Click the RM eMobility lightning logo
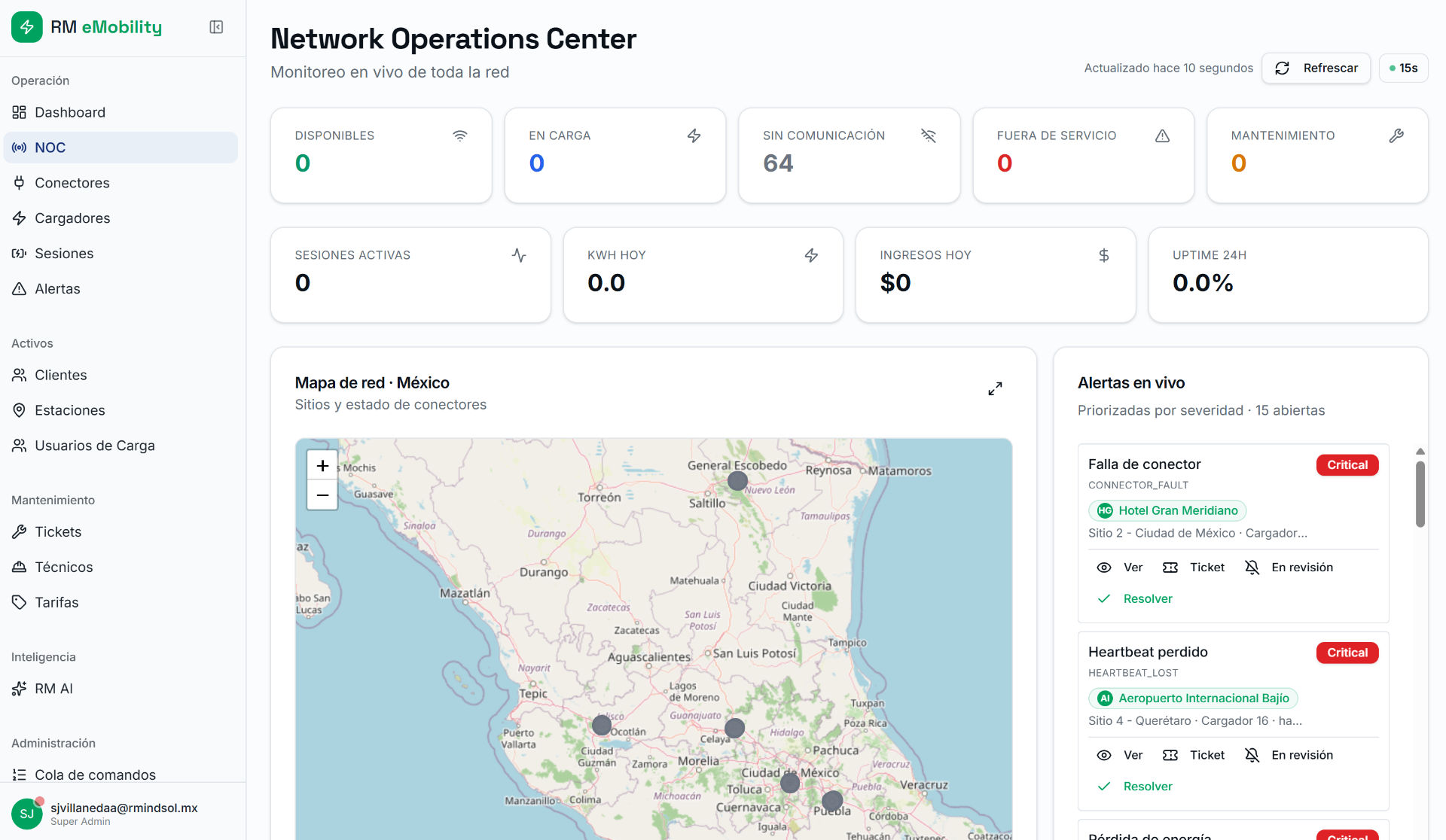 click(x=27, y=27)
